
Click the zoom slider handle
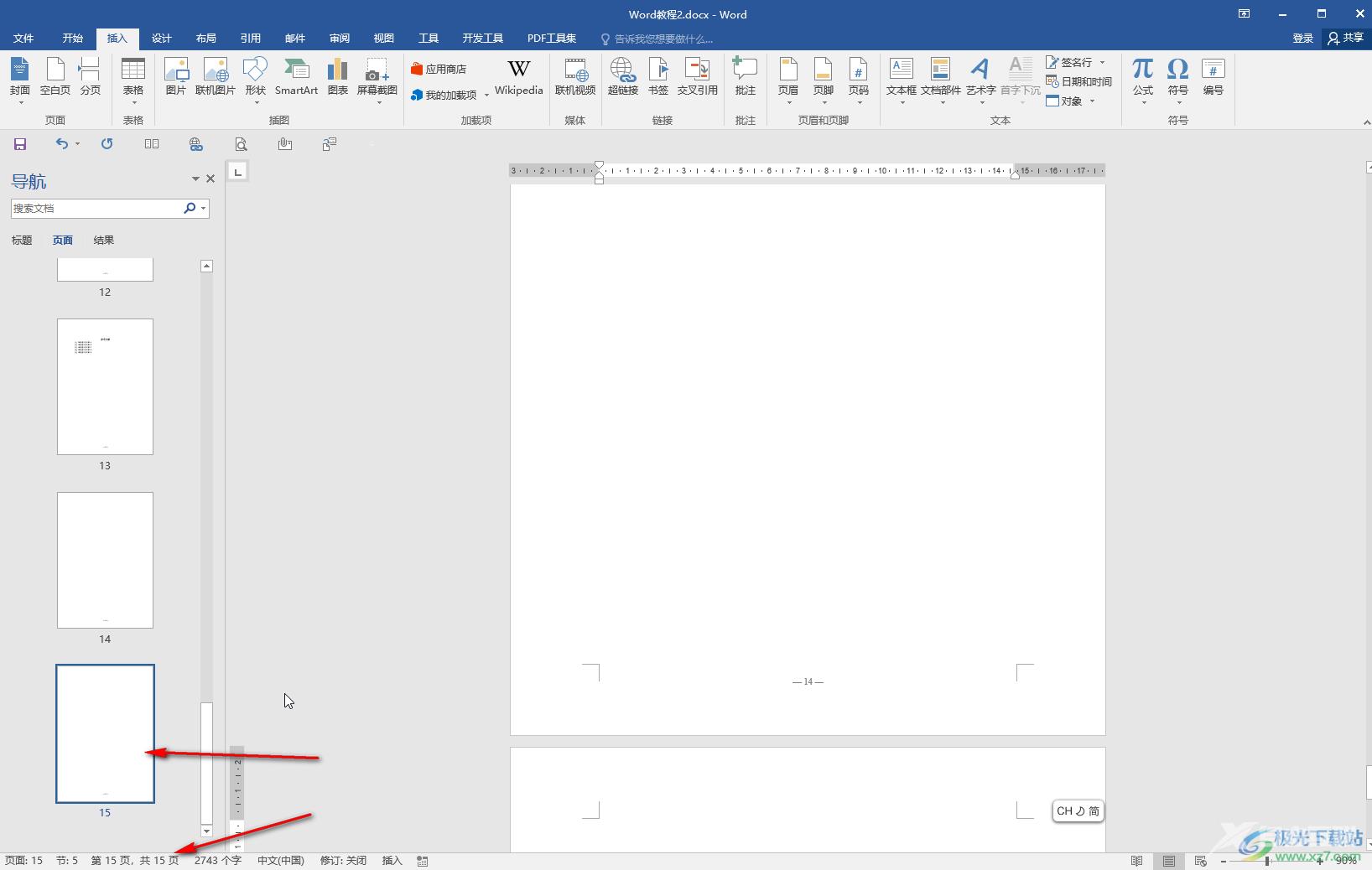tap(1267, 861)
